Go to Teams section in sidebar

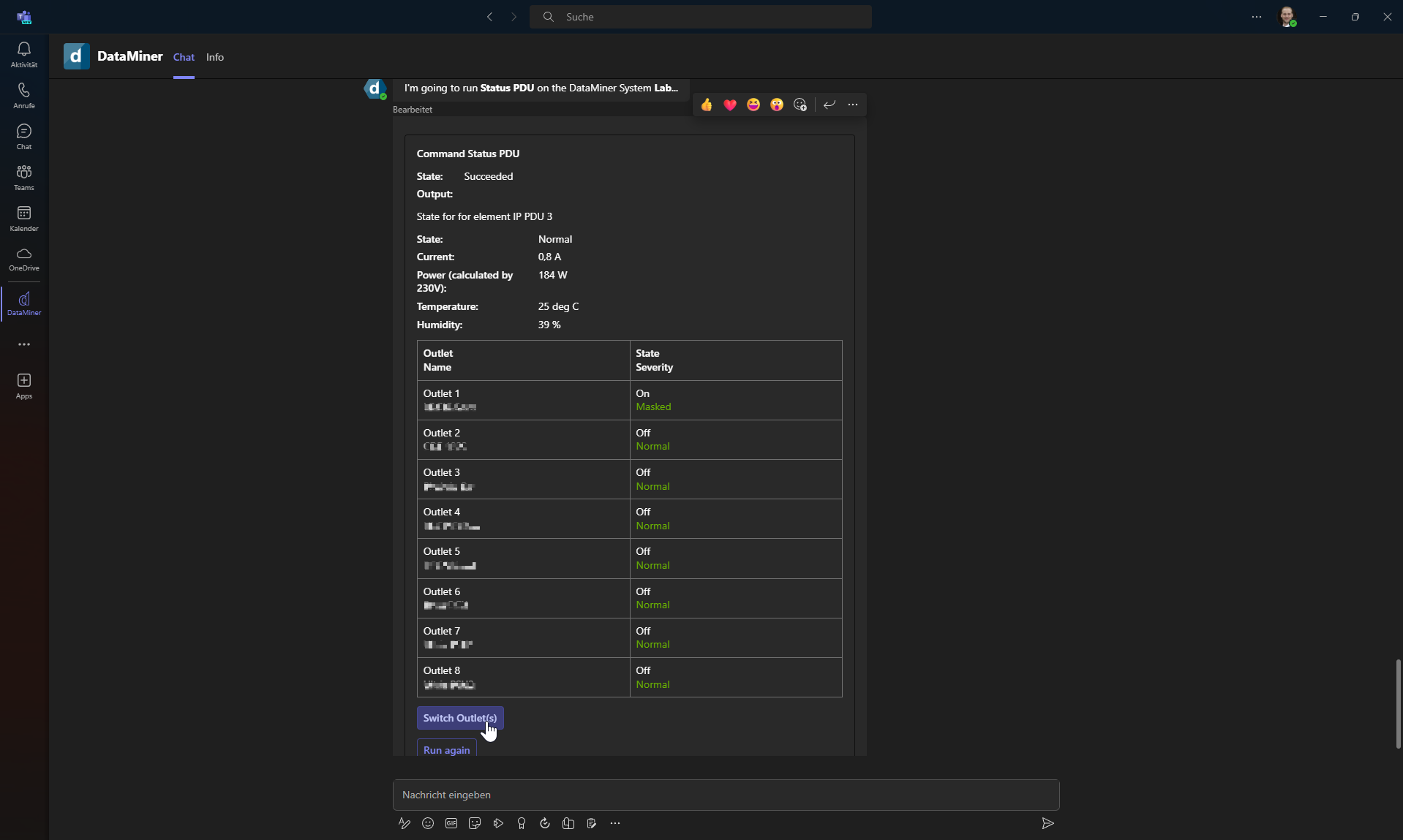tap(24, 177)
